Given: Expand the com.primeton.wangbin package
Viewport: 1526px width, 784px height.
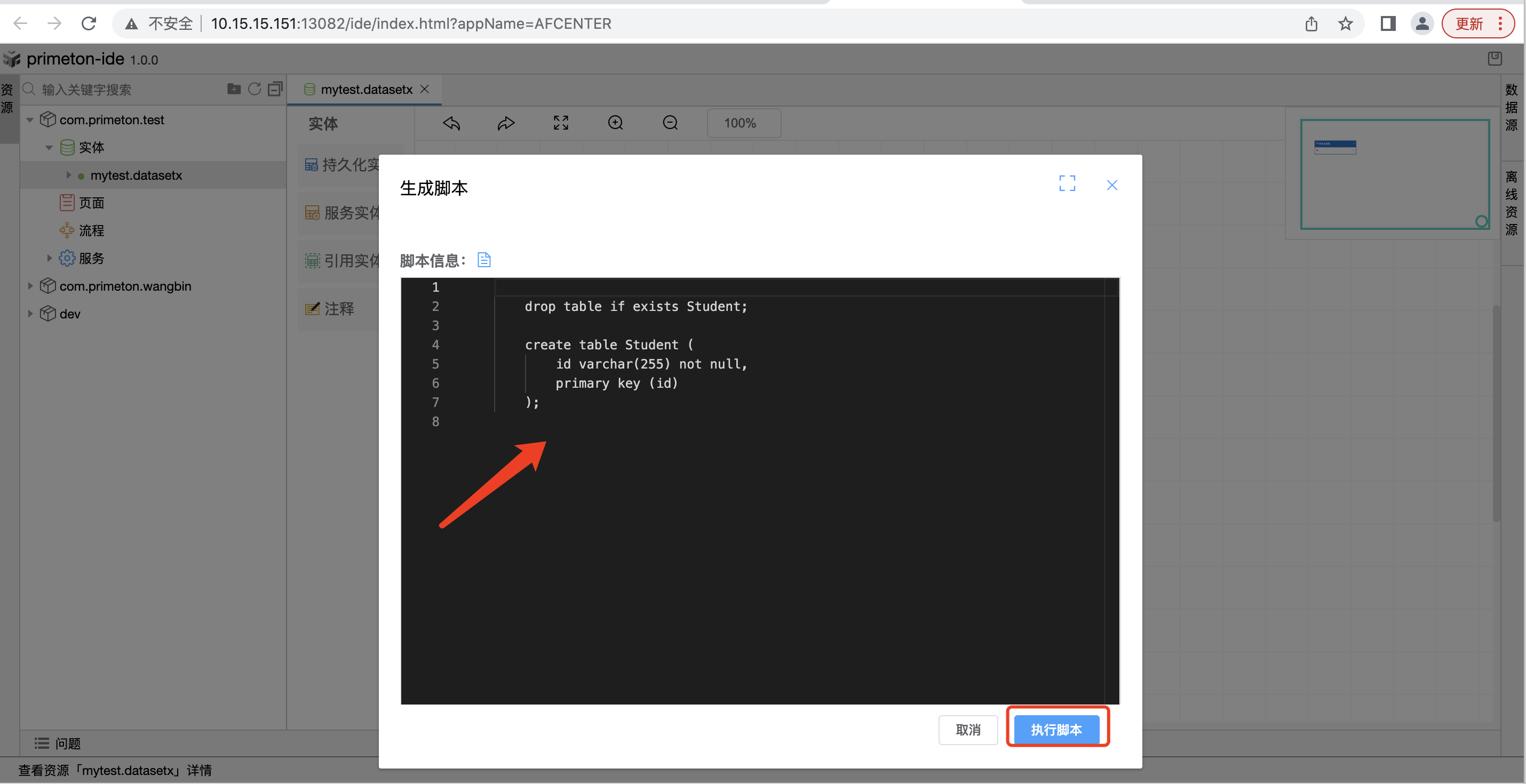Looking at the screenshot, I should [30, 286].
